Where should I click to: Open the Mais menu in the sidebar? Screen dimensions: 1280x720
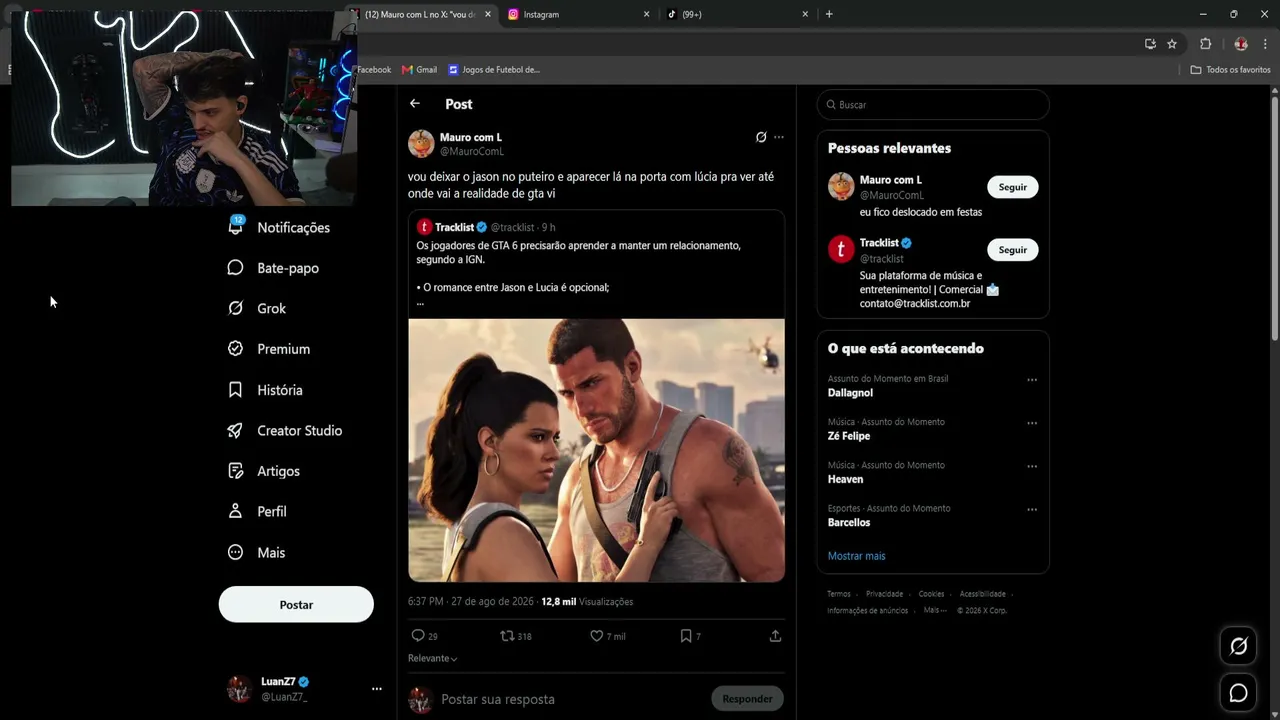[256, 552]
